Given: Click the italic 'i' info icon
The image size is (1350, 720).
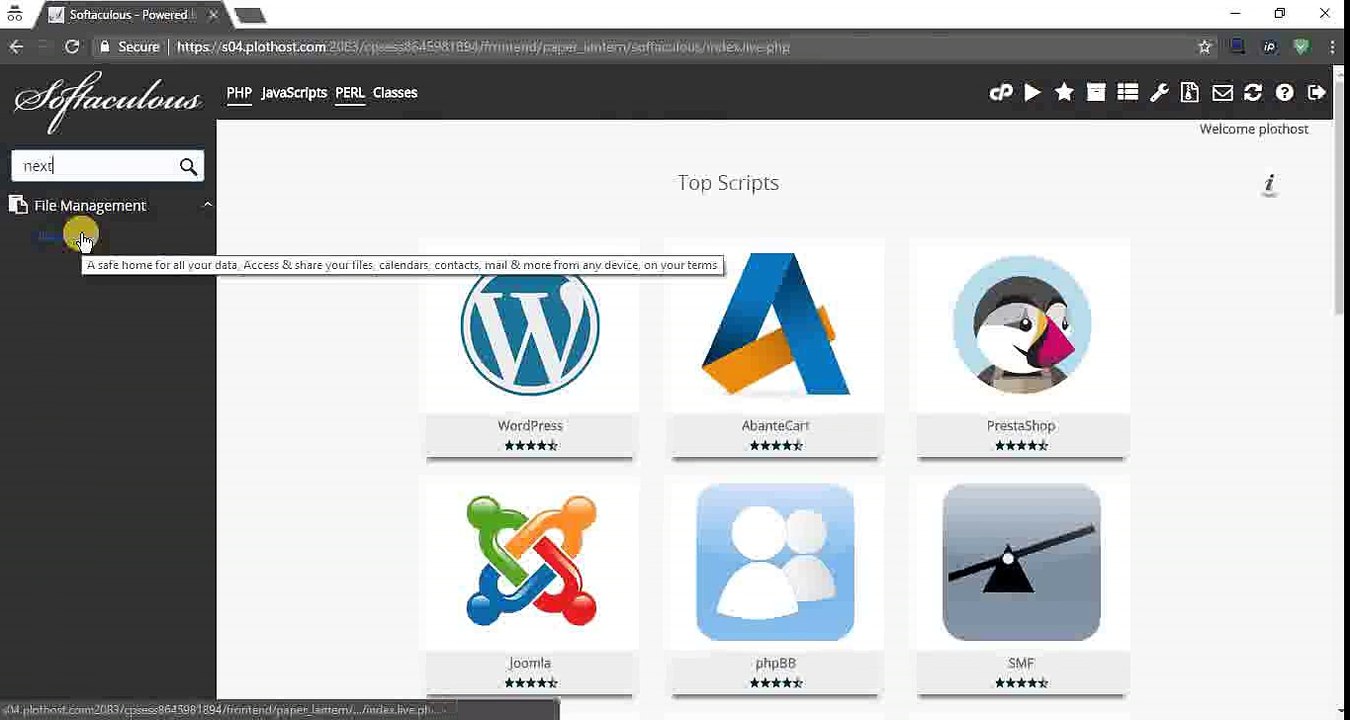Looking at the screenshot, I should [1270, 184].
